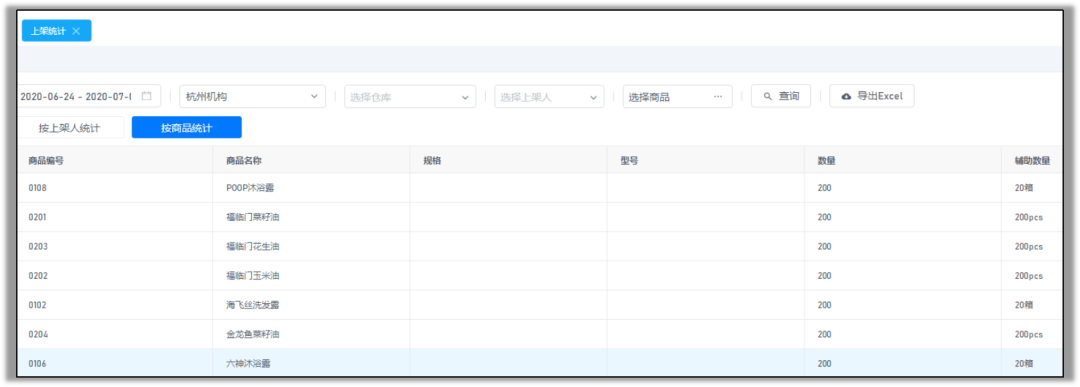Open the date range calendar icon
1080x387 pixels.
(x=147, y=96)
